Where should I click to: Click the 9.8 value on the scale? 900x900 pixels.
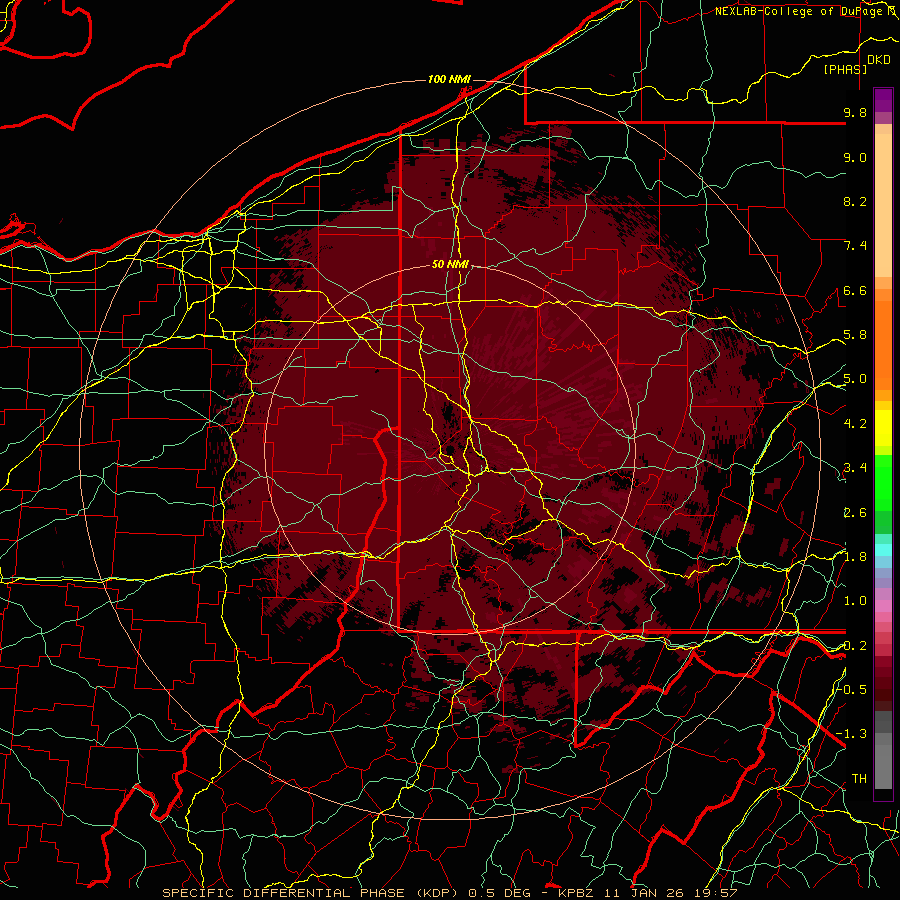pyautogui.click(x=855, y=112)
